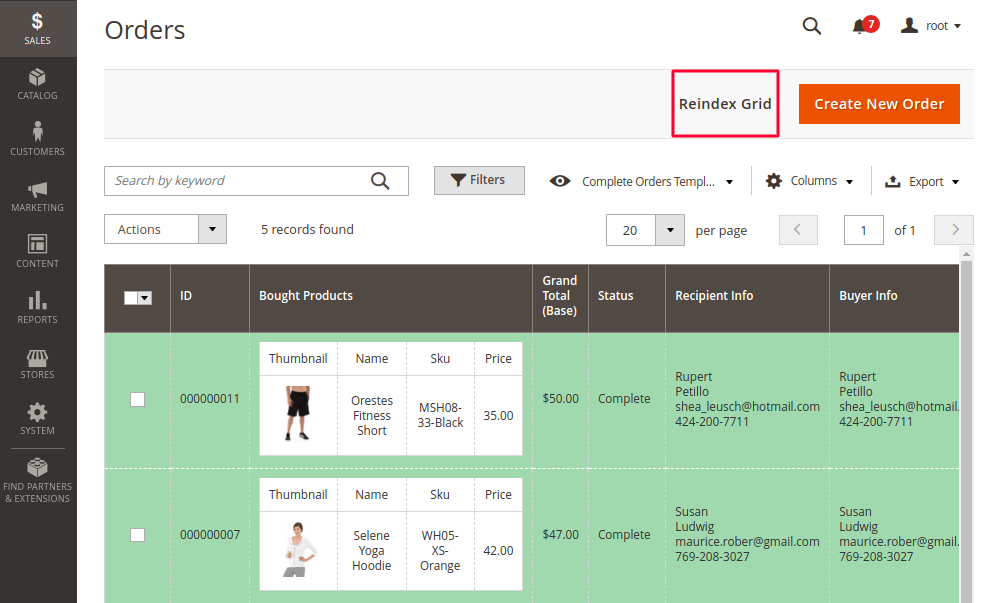Open the root user account menu
The height and width of the screenshot is (603, 1000).
tap(930, 26)
